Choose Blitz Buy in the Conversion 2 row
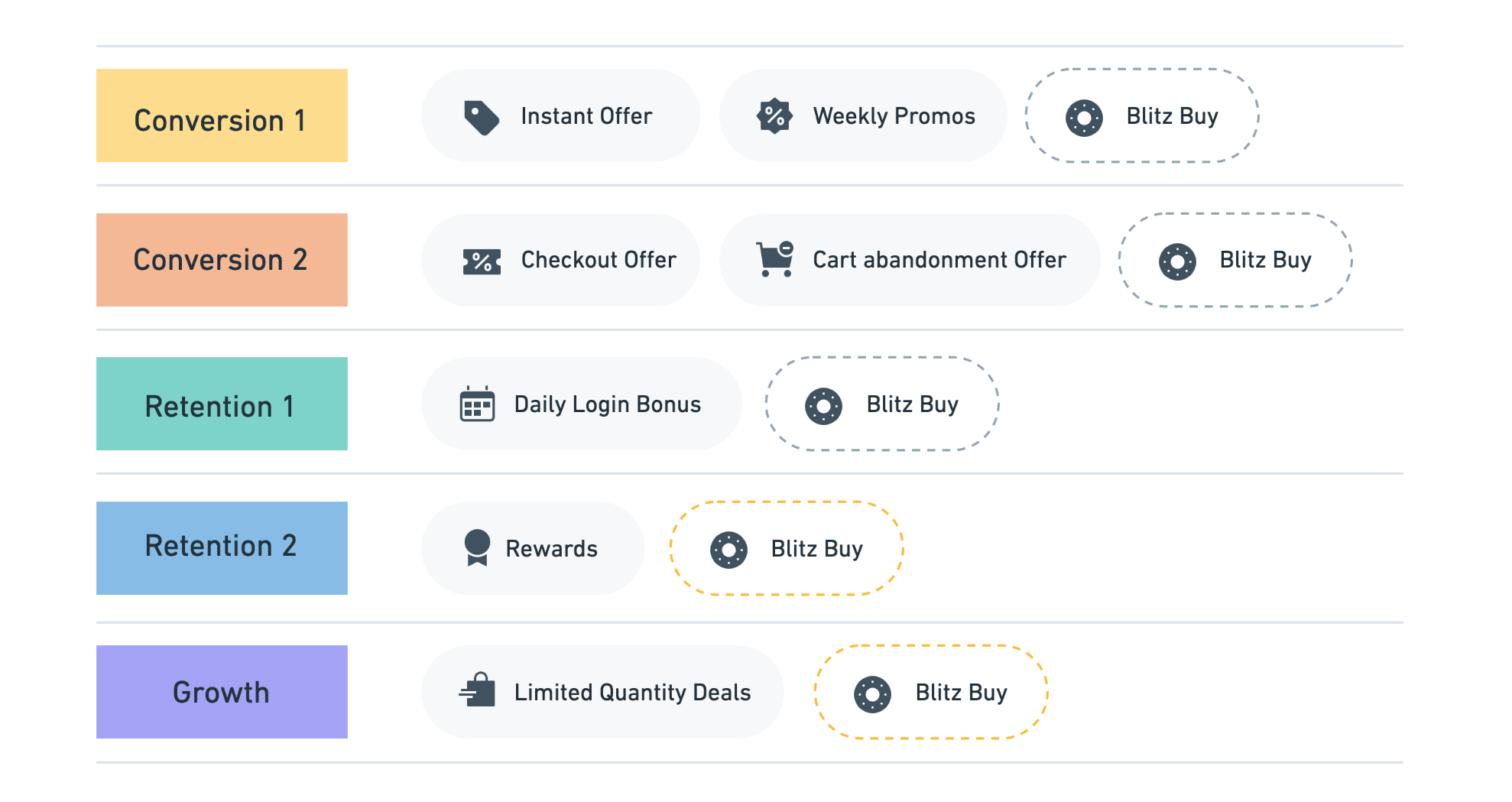The width and height of the screenshot is (1512, 802). 1235,260
